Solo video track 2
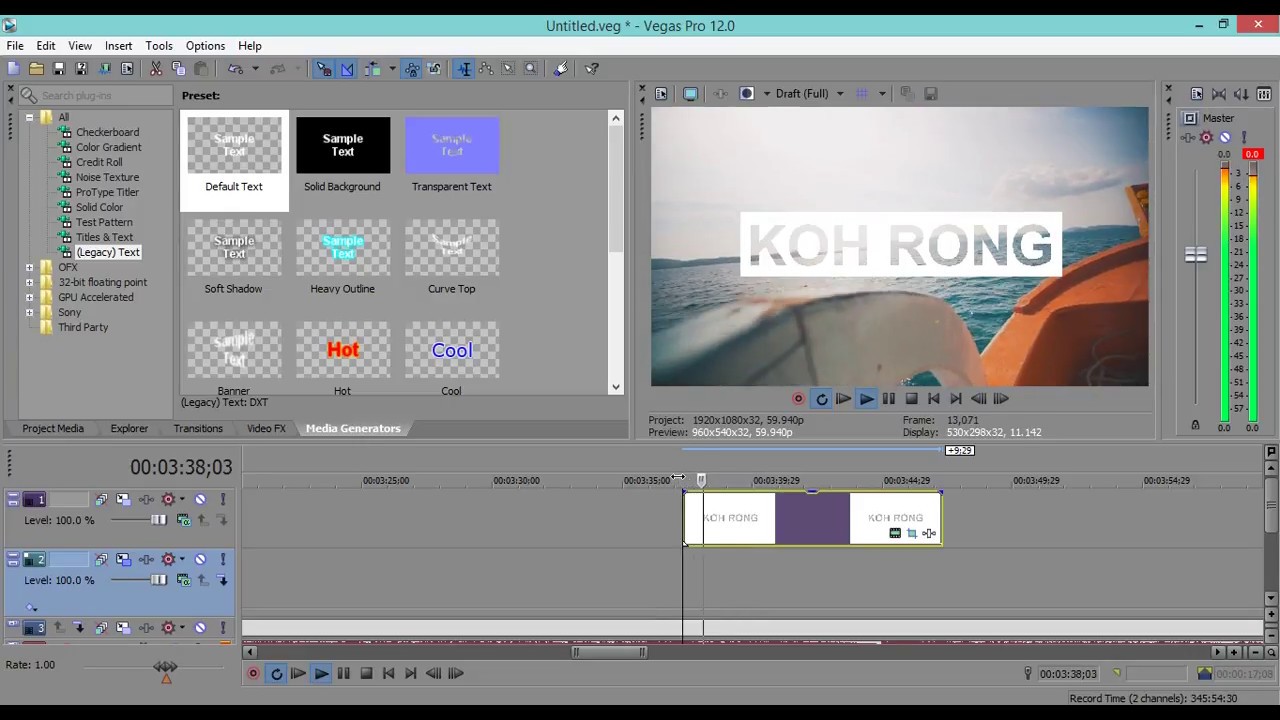This screenshot has height=720, width=1280. point(222,559)
